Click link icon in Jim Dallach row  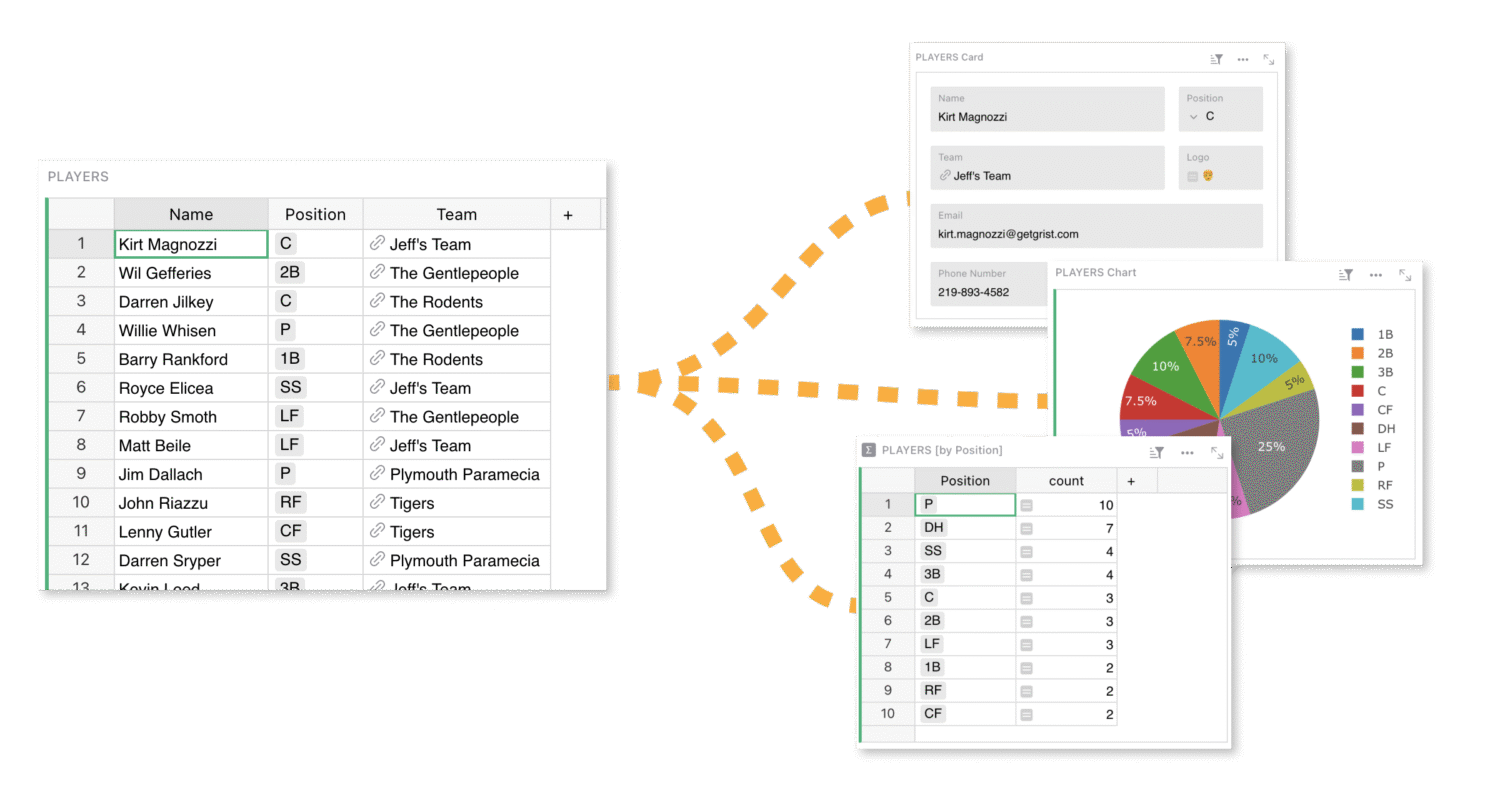point(377,473)
